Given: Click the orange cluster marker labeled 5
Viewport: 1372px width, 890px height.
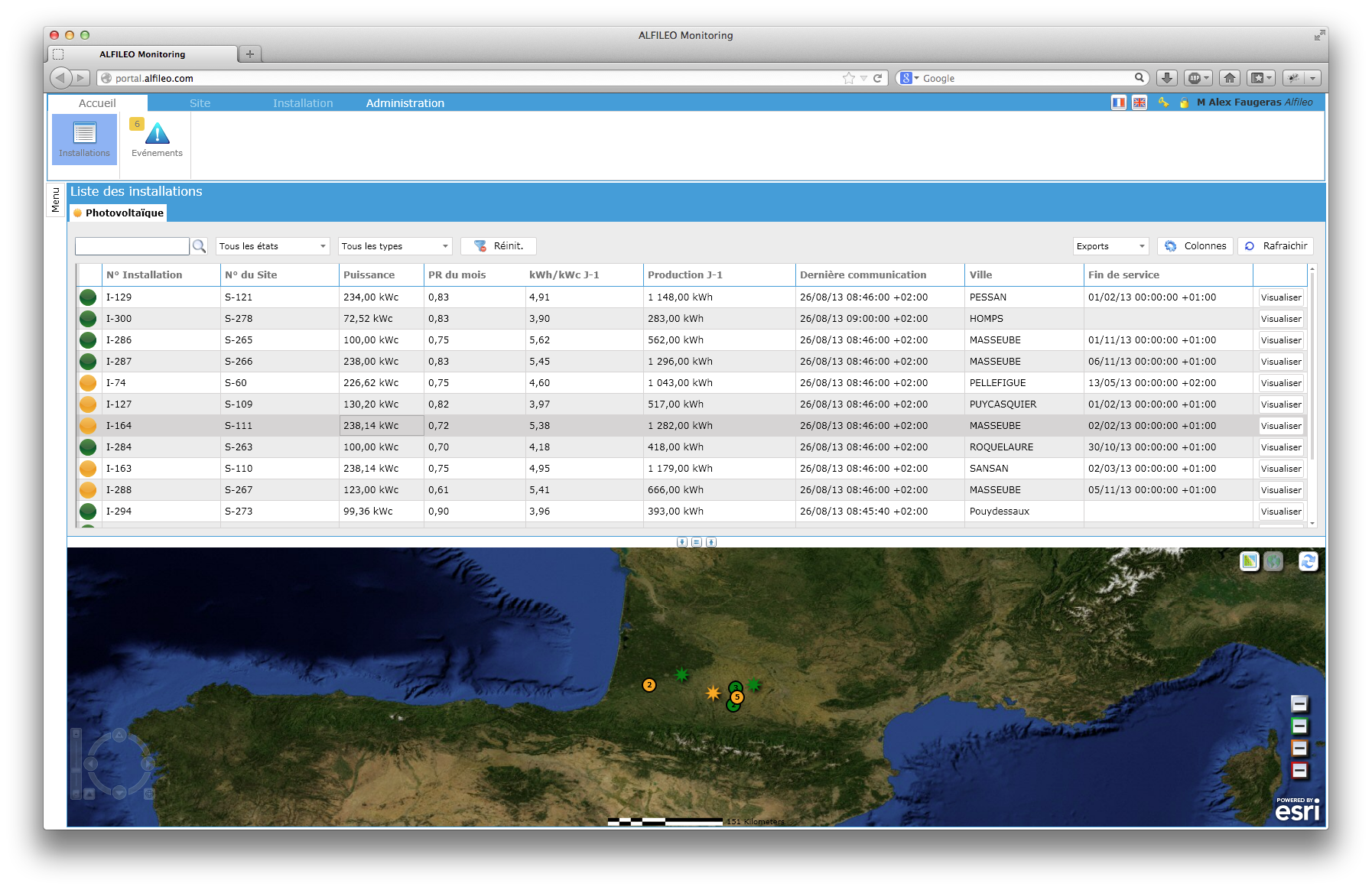Looking at the screenshot, I should pyautogui.click(x=737, y=697).
